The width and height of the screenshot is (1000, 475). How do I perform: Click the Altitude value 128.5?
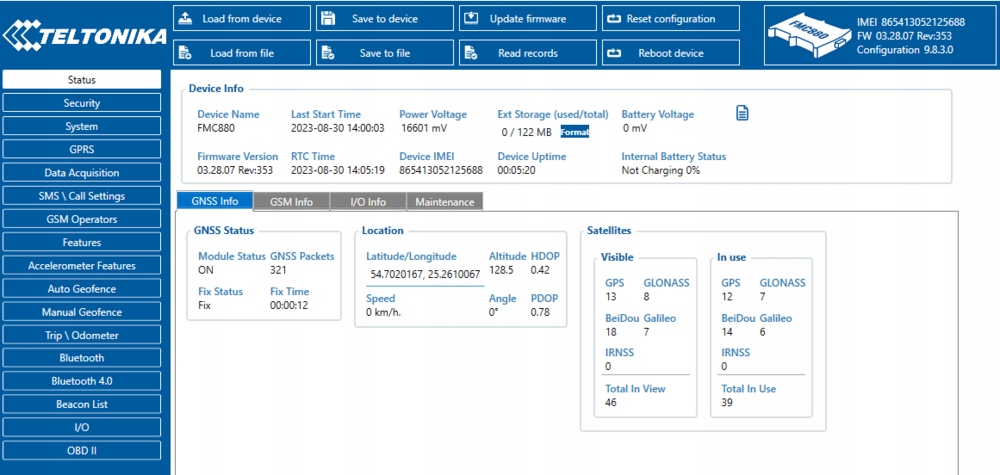click(501, 270)
